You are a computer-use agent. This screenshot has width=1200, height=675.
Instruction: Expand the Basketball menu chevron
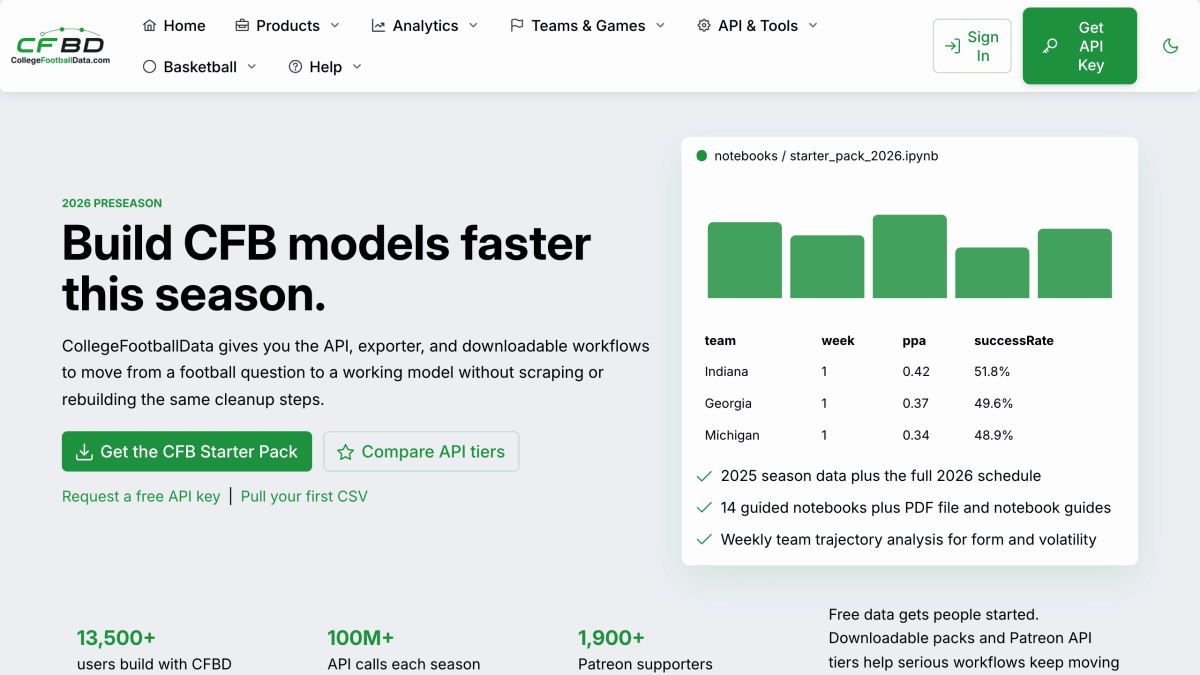[252, 66]
